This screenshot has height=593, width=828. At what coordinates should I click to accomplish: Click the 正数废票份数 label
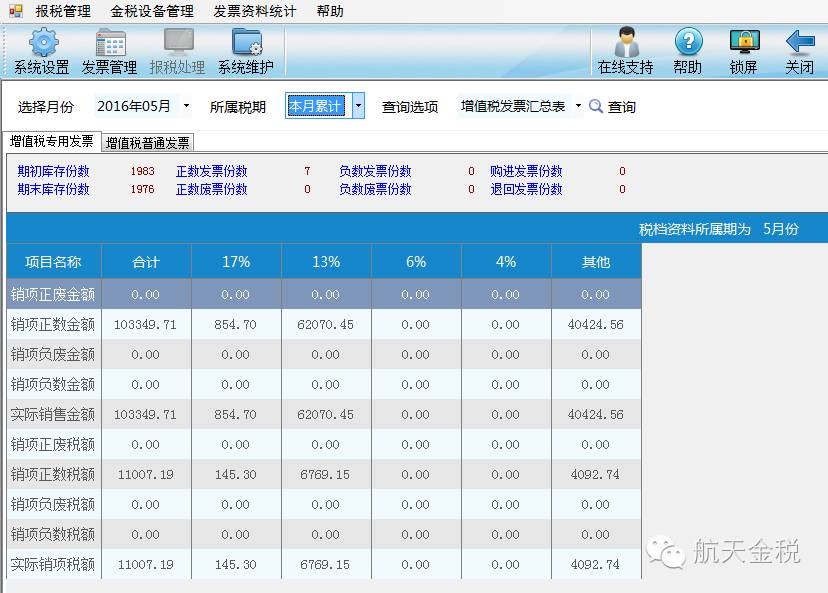coord(212,189)
